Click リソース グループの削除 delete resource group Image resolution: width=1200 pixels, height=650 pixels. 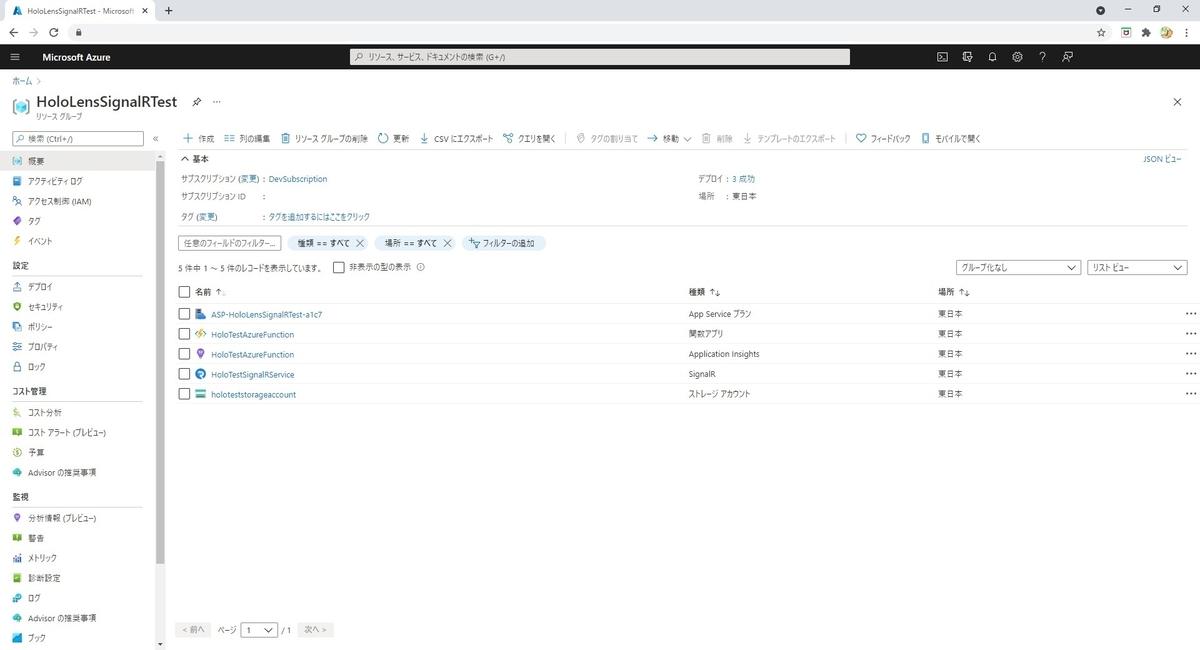pos(324,139)
